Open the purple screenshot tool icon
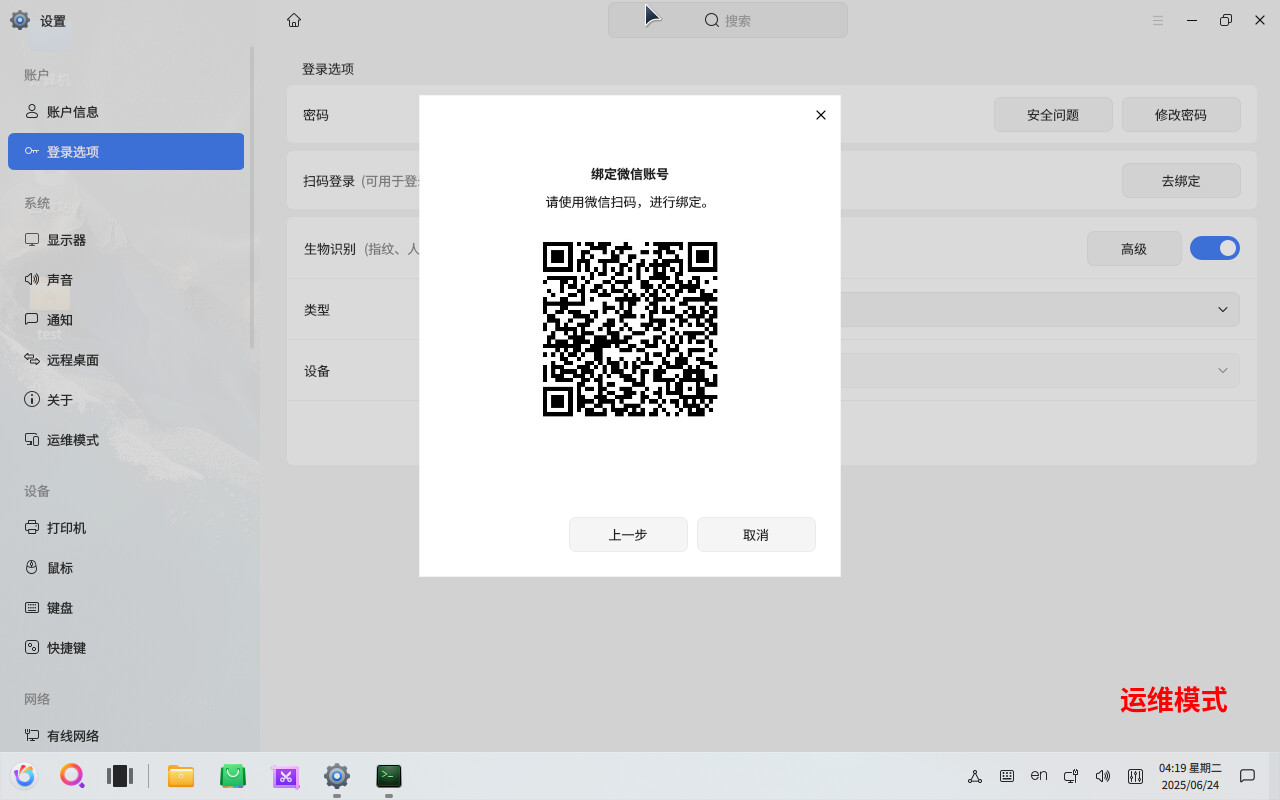 (x=285, y=776)
